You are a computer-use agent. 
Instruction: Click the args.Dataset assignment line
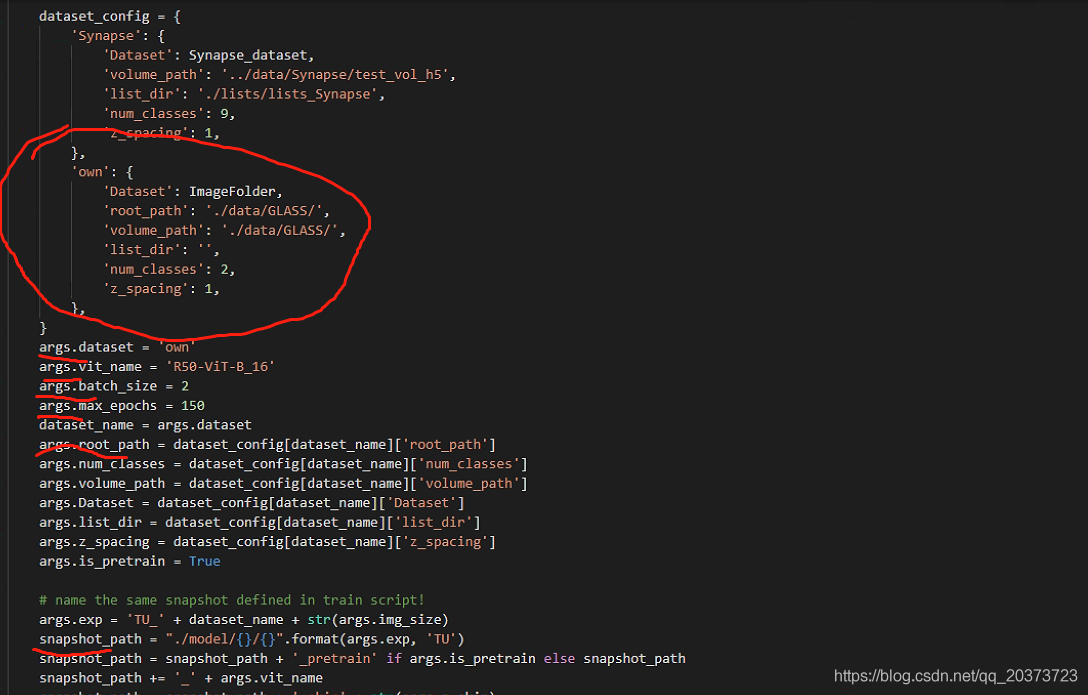[251, 502]
